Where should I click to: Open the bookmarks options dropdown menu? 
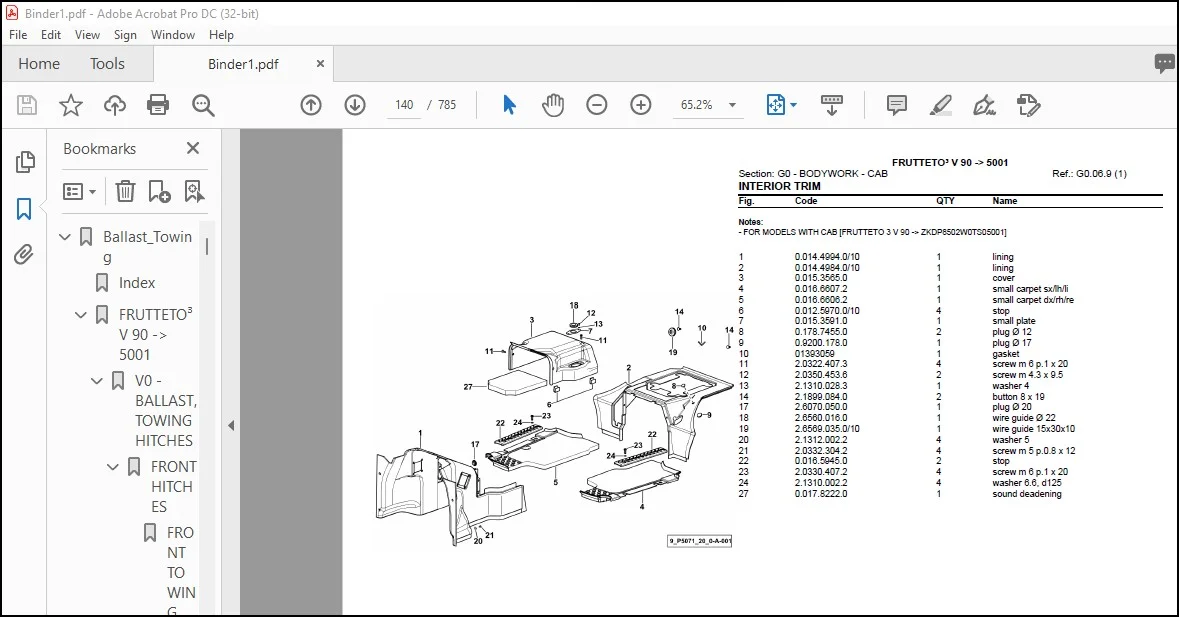tap(79, 192)
